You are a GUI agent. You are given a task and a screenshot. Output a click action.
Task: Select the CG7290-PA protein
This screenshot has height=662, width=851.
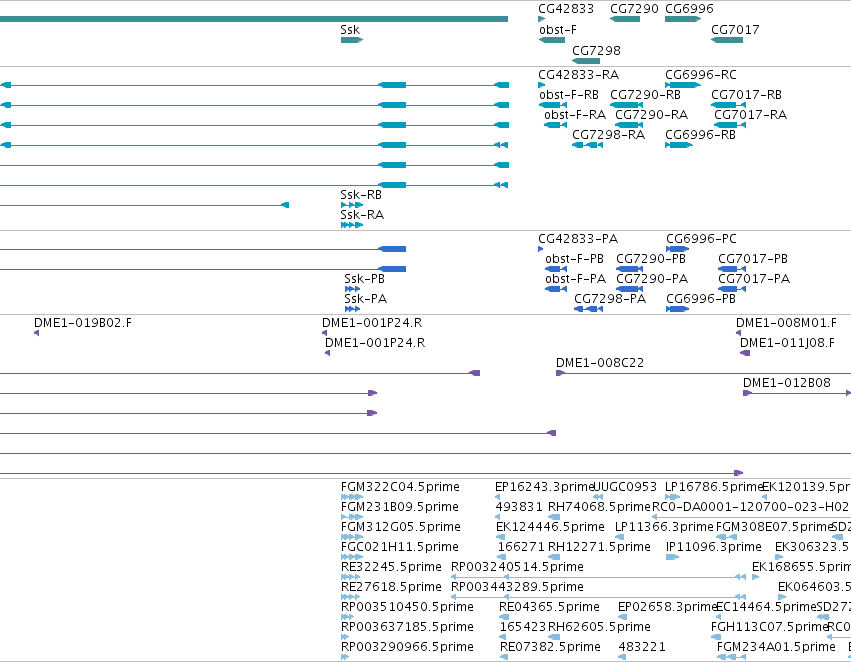[630, 289]
